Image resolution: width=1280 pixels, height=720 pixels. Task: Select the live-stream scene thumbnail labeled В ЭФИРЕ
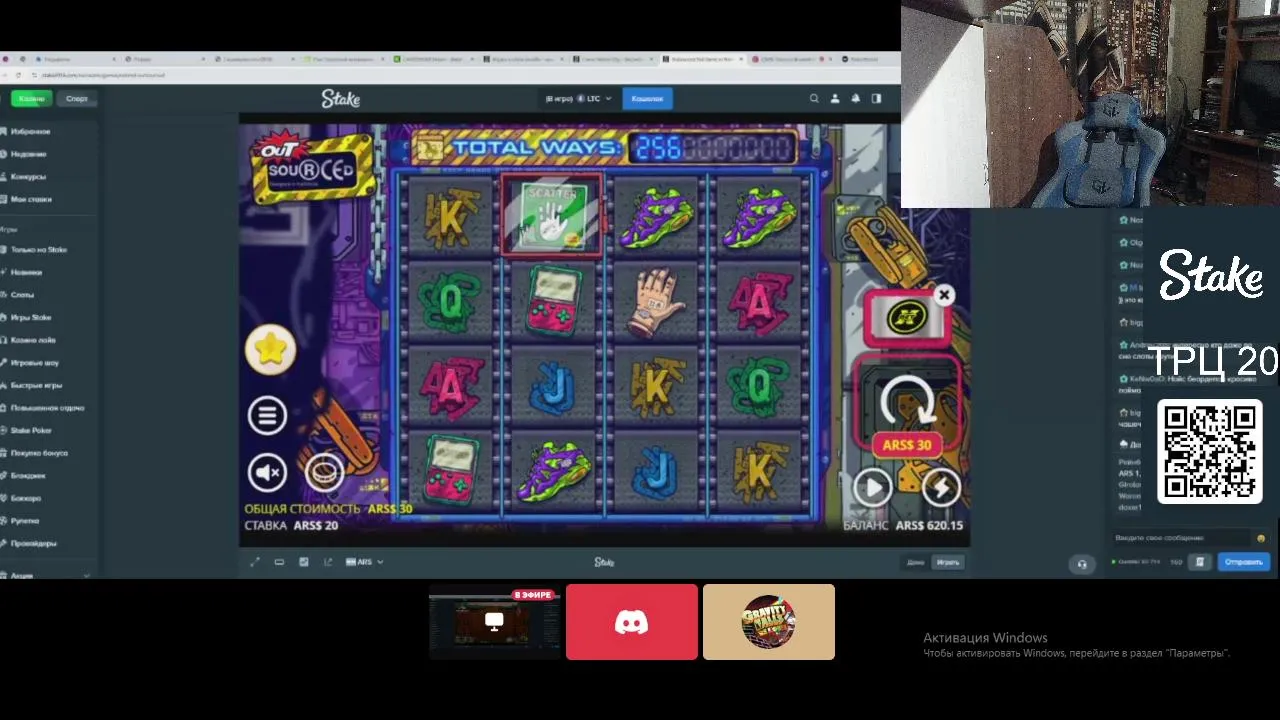494,622
